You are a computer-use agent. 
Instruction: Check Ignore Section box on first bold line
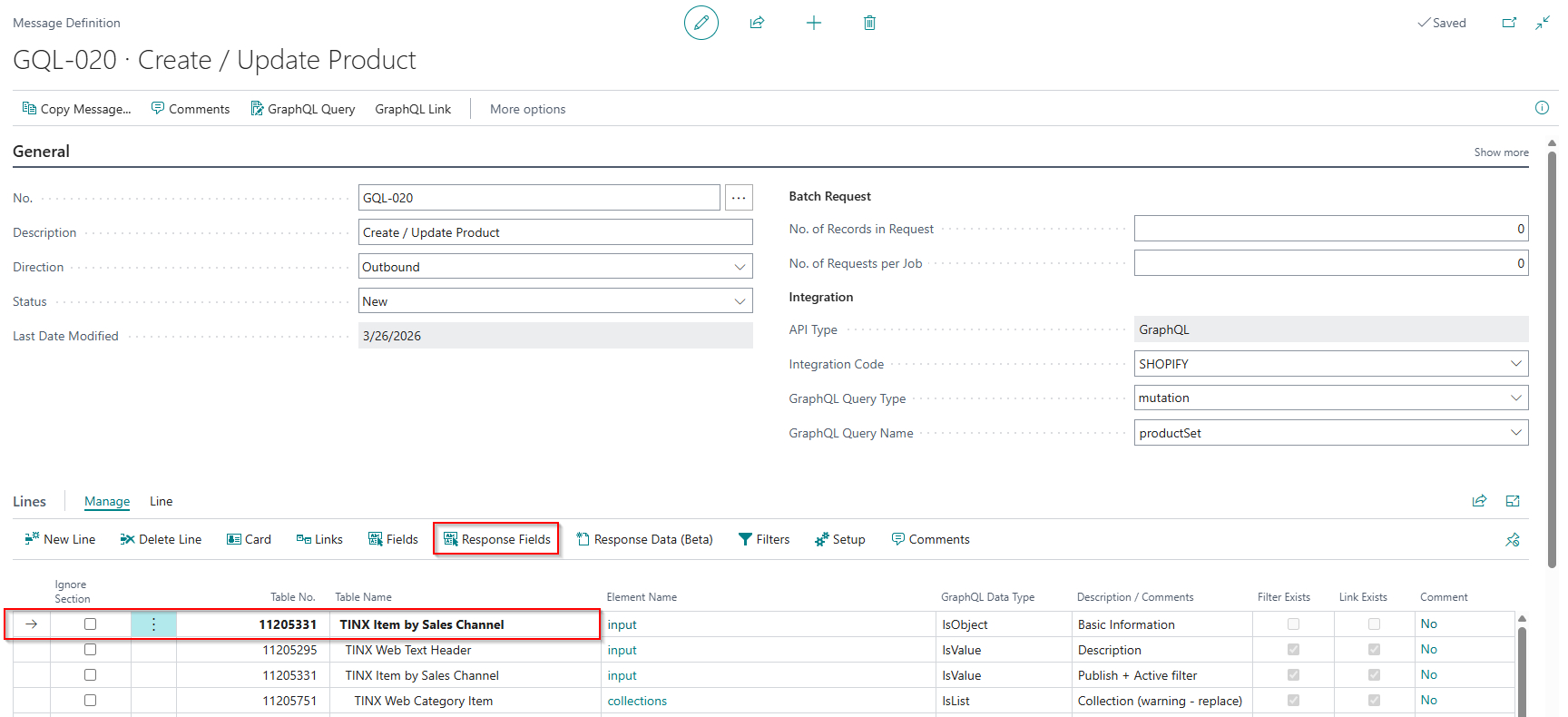click(90, 624)
